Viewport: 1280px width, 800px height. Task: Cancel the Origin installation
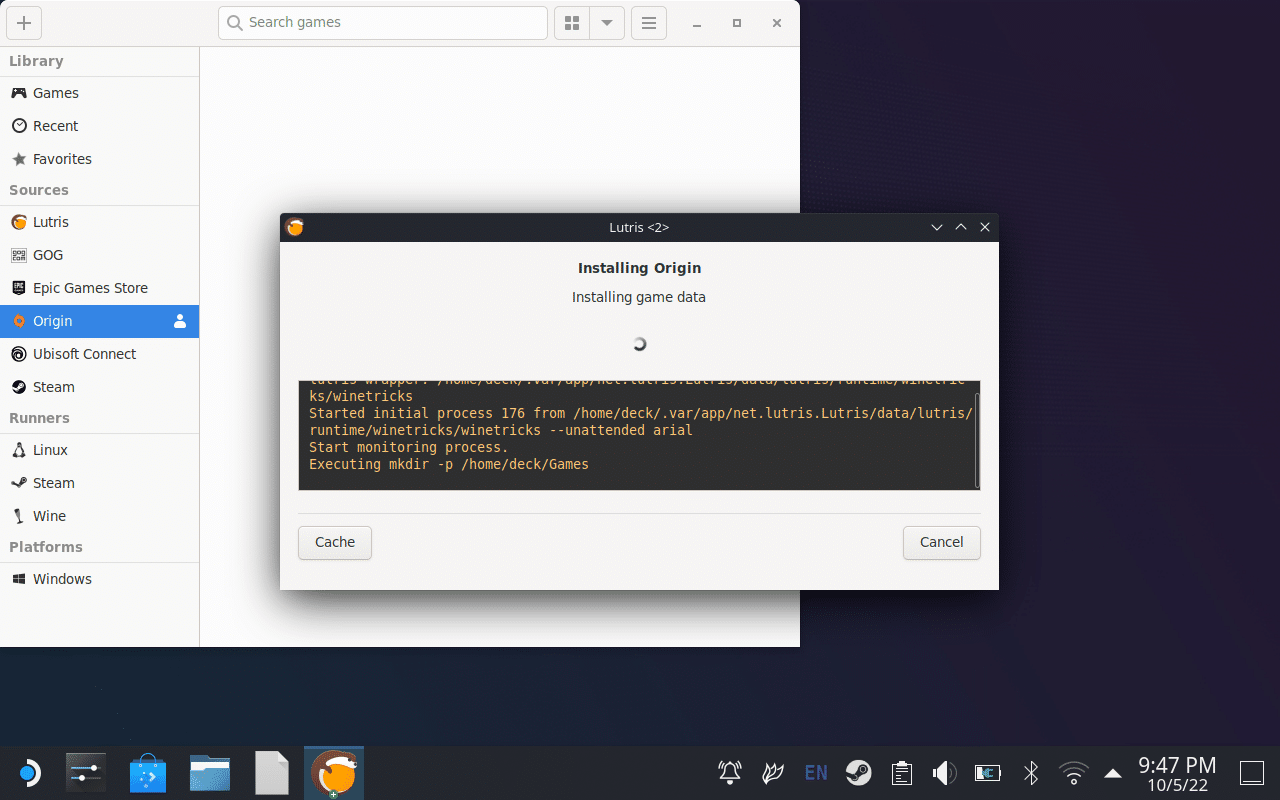(941, 542)
